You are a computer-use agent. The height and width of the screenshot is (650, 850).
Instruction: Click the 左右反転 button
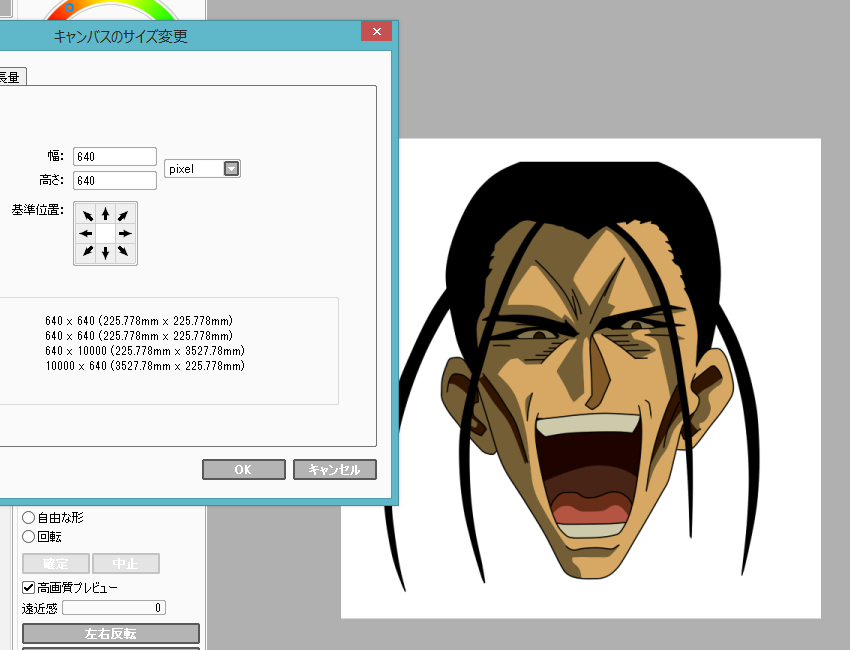pos(111,633)
